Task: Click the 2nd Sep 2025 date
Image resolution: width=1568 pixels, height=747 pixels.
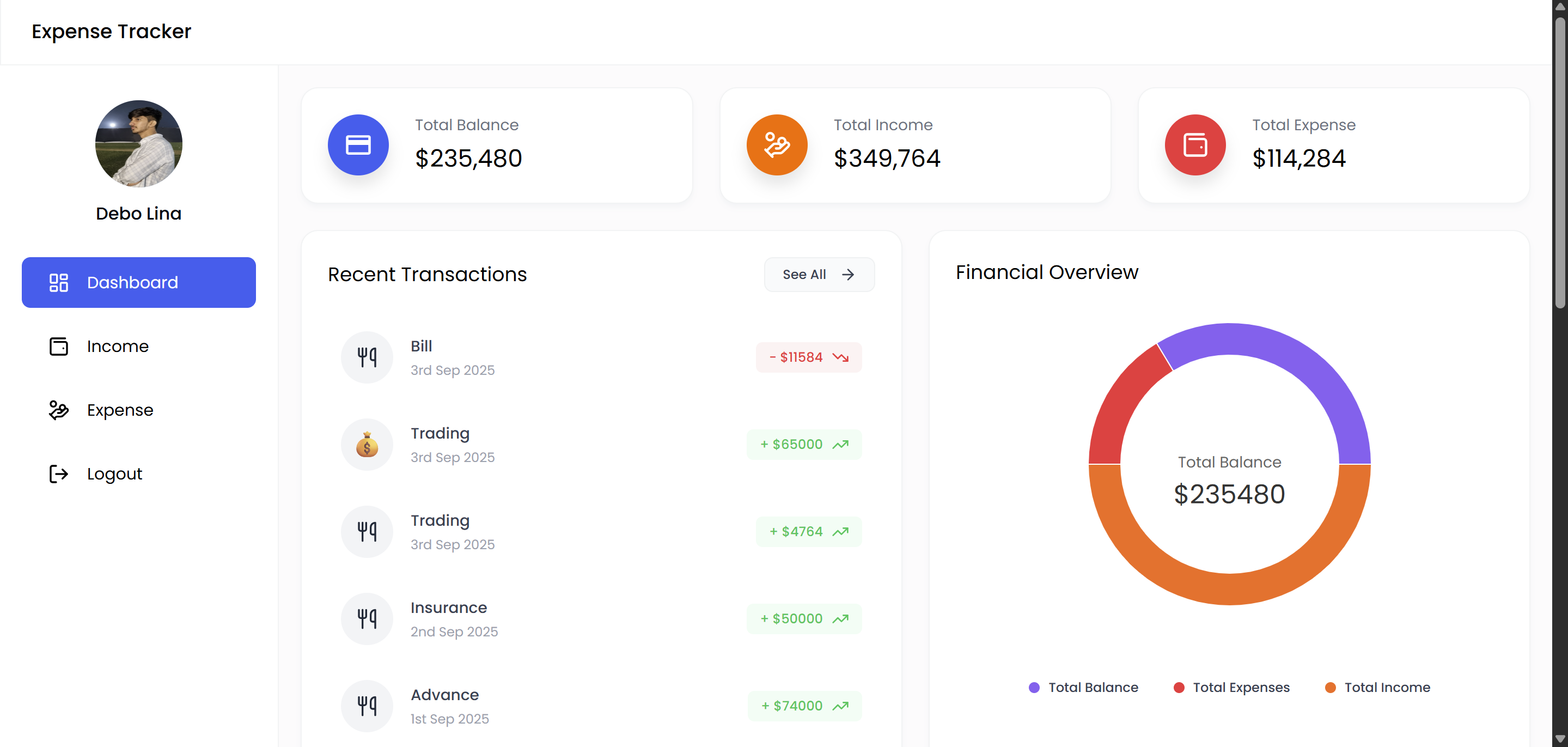Action: (x=454, y=632)
